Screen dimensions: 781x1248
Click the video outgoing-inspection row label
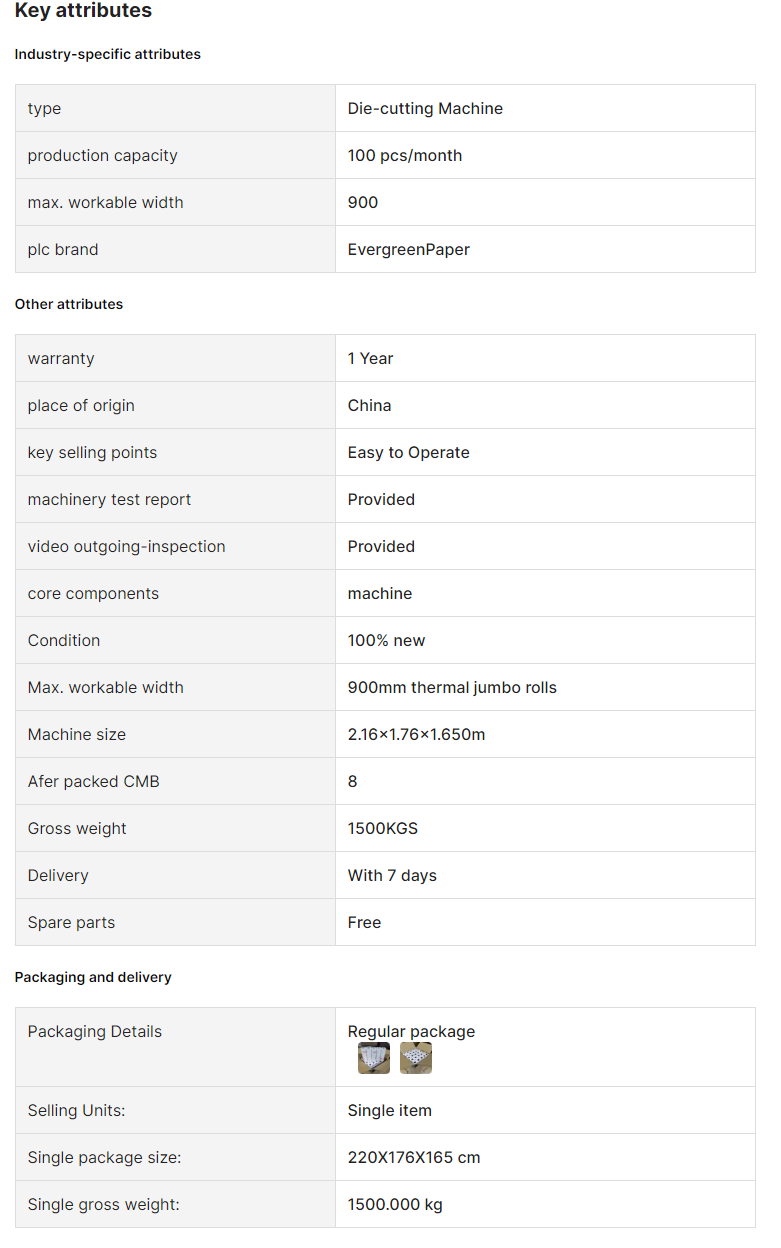(127, 546)
